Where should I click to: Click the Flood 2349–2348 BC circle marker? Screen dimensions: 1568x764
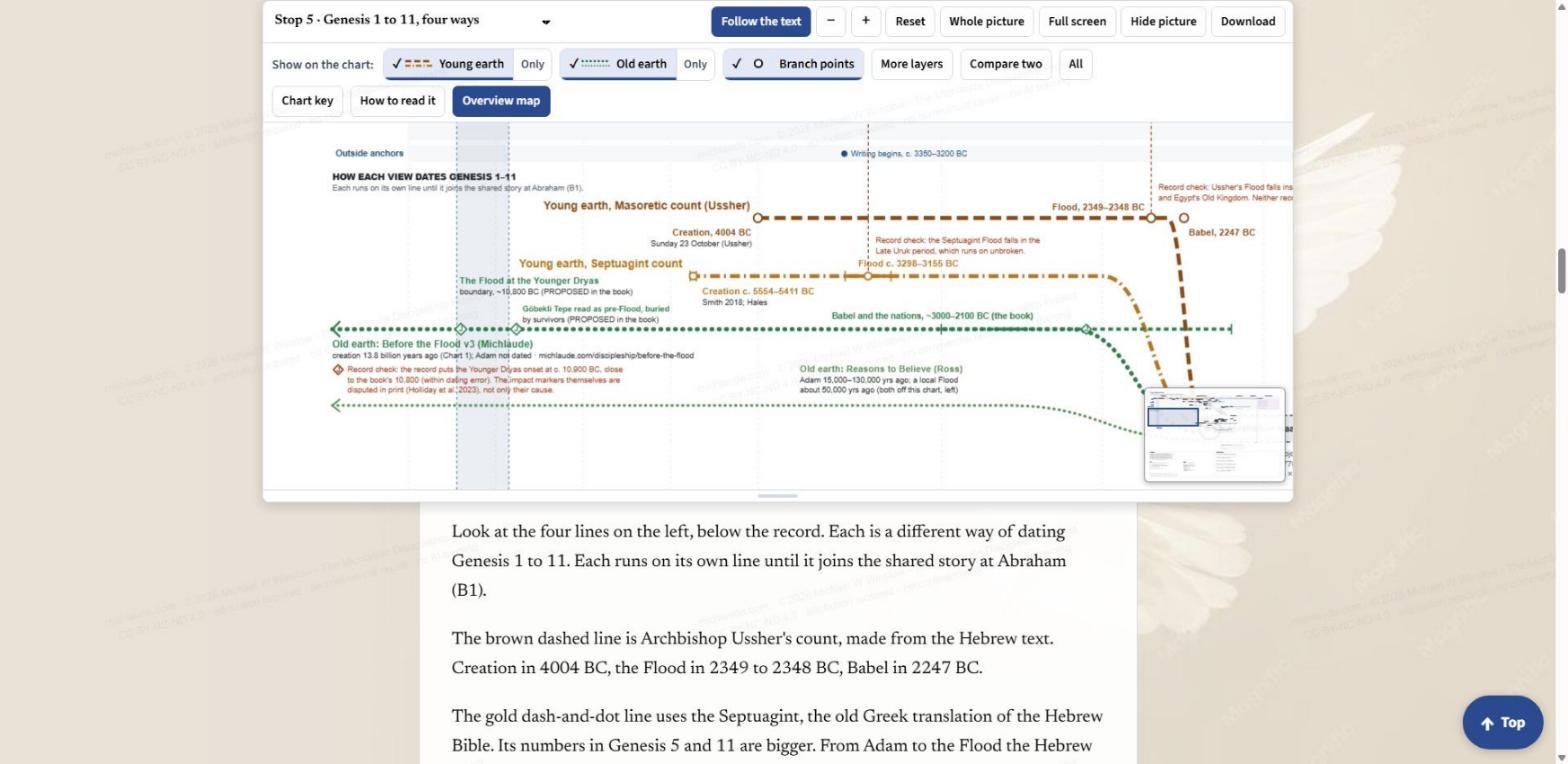pyautogui.click(x=1151, y=217)
